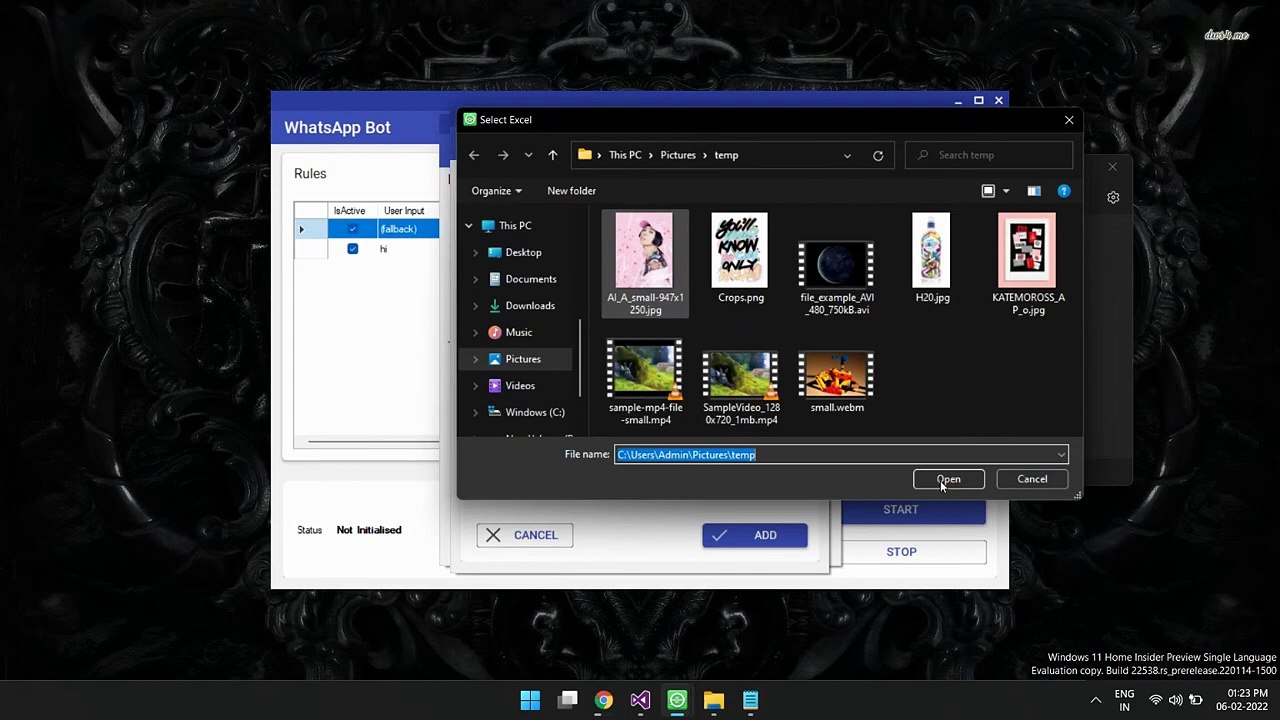Open the settings gear icon

tap(1113, 198)
